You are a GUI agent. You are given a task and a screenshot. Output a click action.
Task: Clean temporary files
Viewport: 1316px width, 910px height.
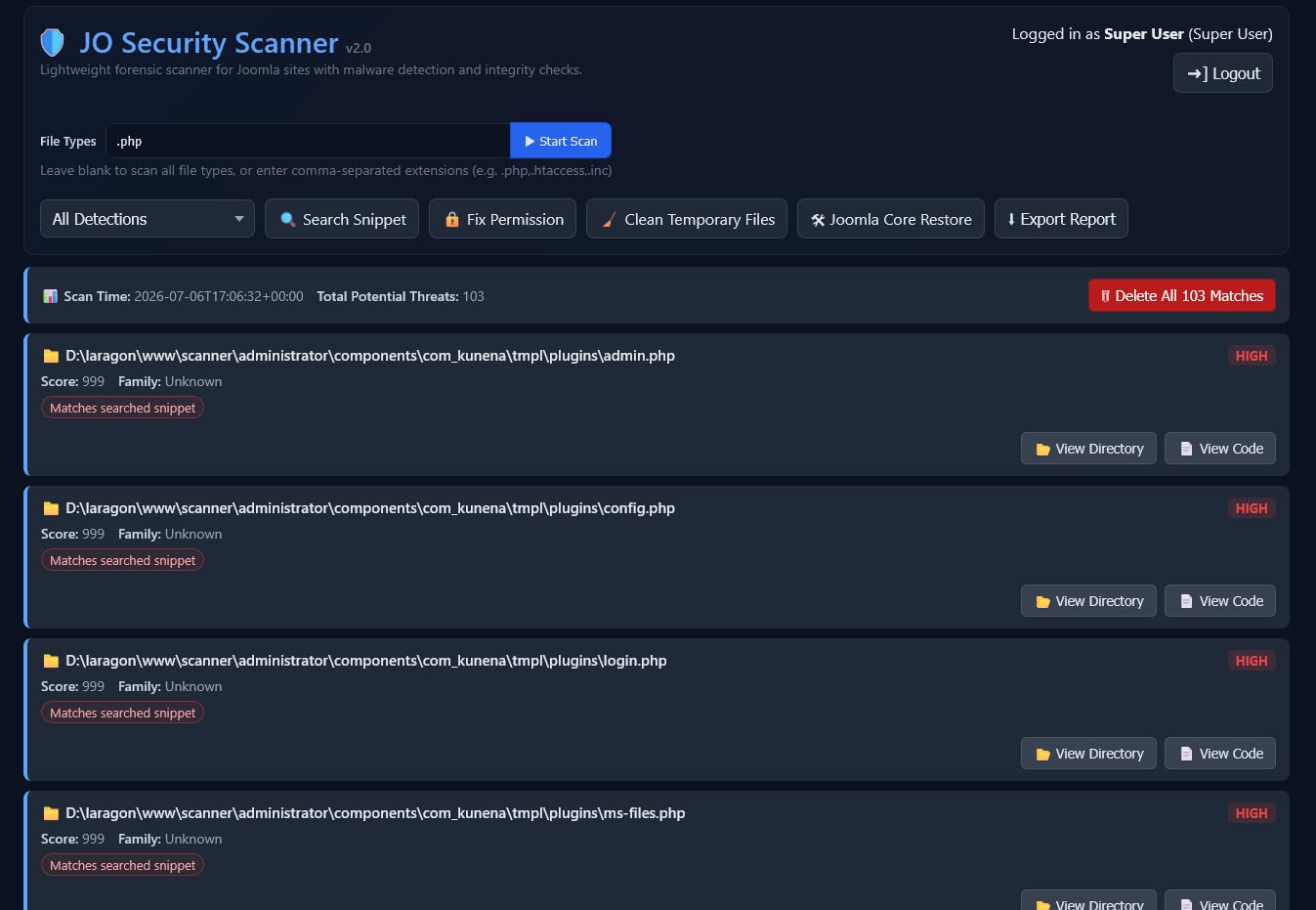pyautogui.click(x=687, y=219)
